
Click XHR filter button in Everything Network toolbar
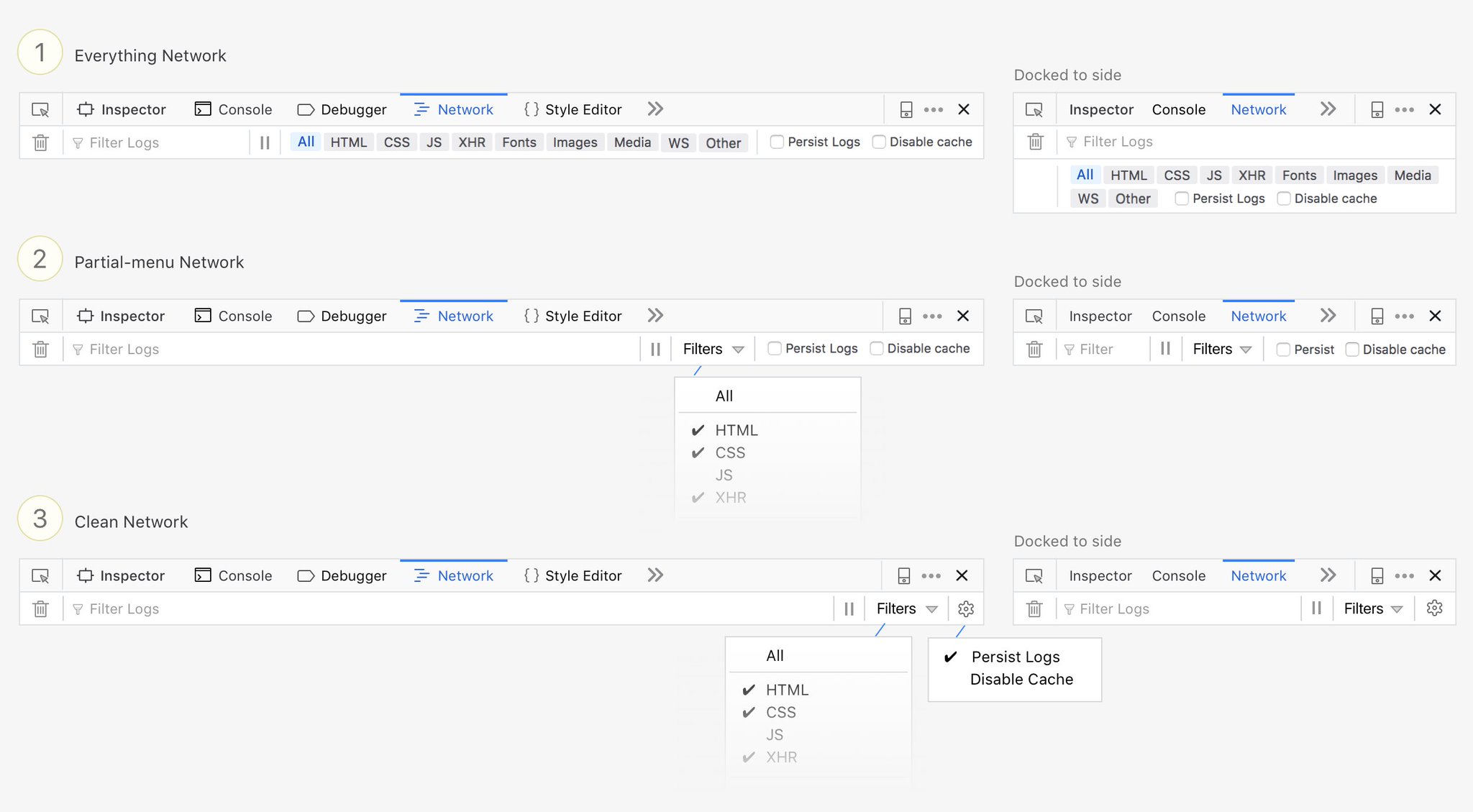point(472,142)
